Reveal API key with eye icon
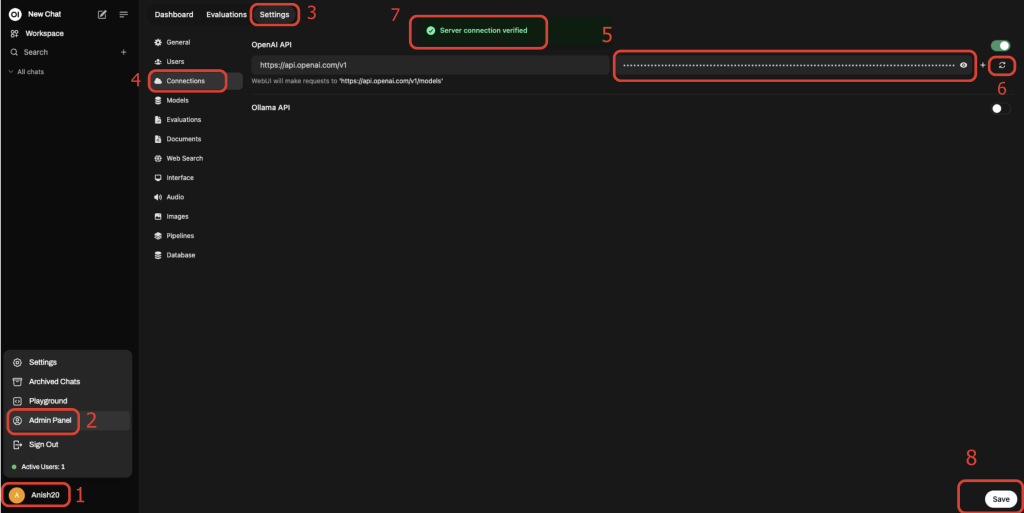Image resolution: width=1024 pixels, height=513 pixels. [x=963, y=65]
